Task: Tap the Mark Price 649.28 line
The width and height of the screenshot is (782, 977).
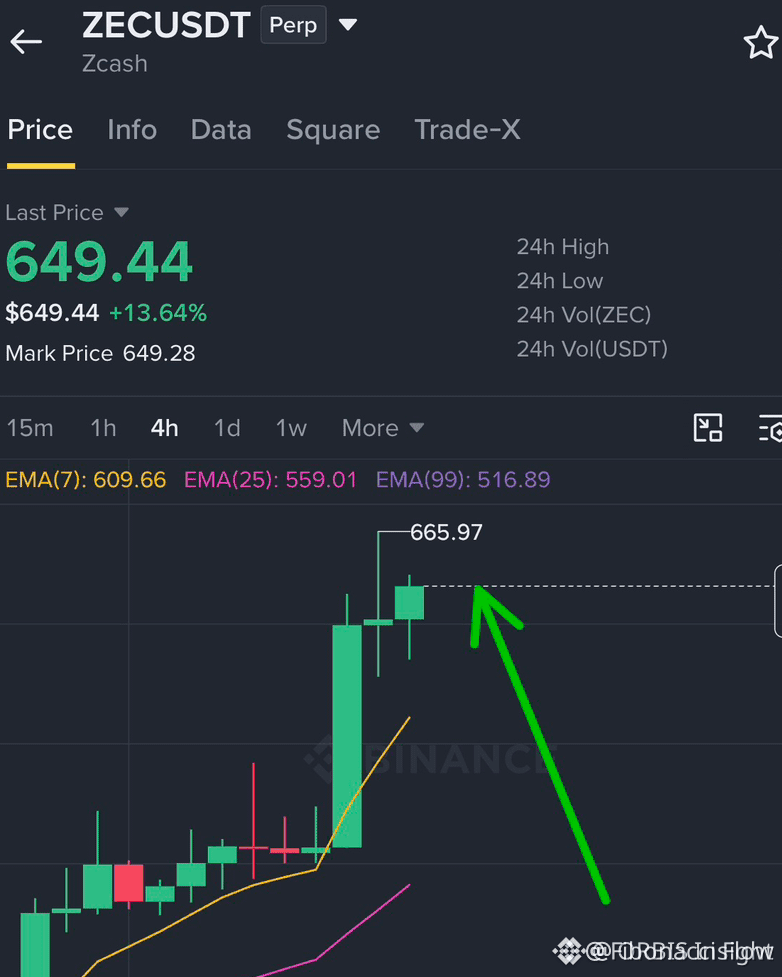Action: [100, 353]
